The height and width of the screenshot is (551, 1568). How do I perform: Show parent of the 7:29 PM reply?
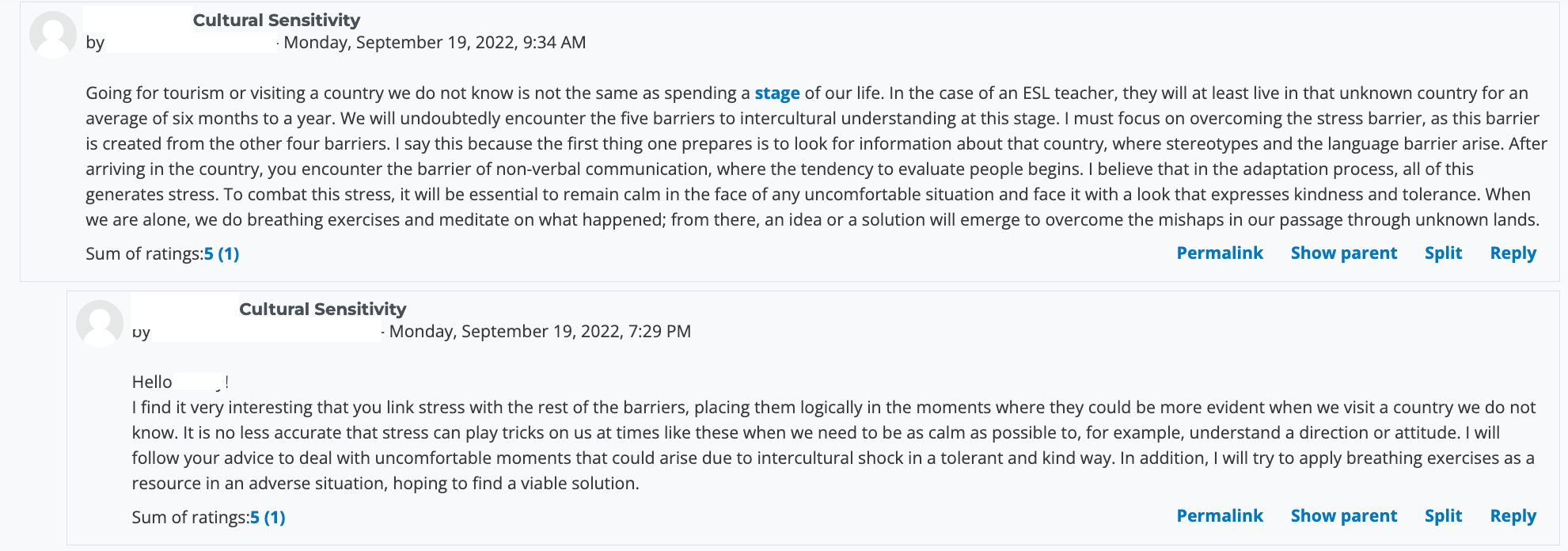[x=1343, y=516]
